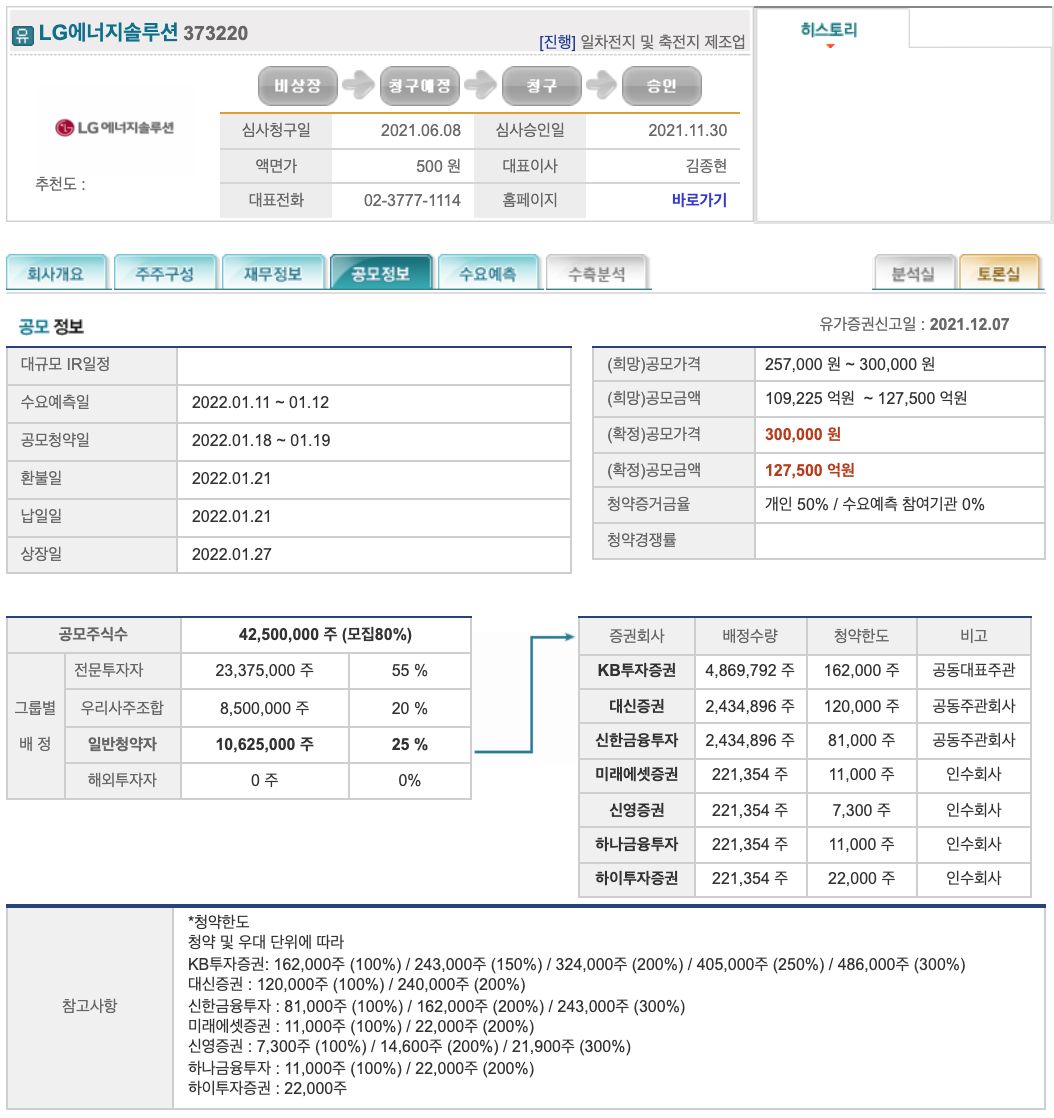The image size is (1054, 1118).
Task: Click the 전문투자자 share count 23,375,000 주
Action: [265, 671]
